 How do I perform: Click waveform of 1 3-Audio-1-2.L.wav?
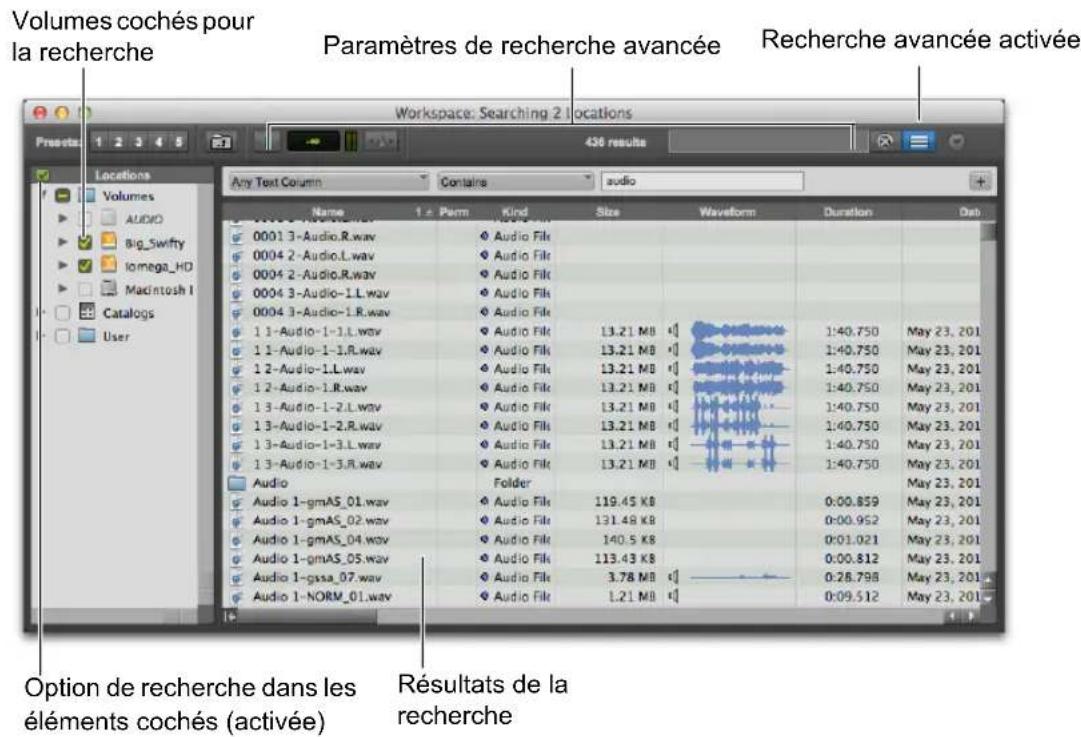click(x=739, y=407)
